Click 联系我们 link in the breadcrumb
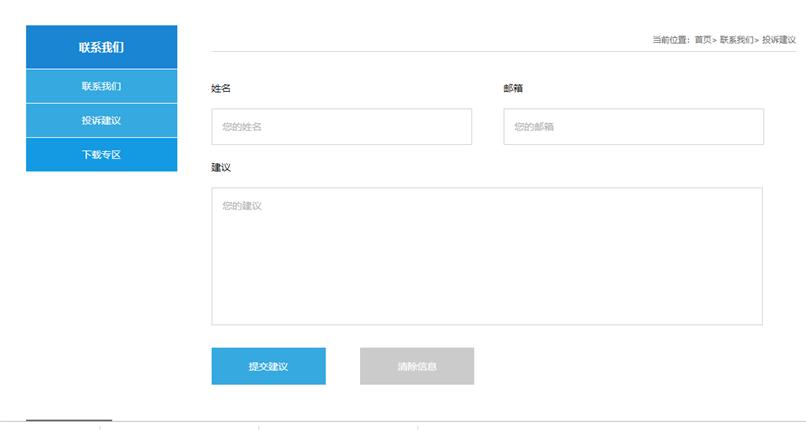Viewport: 806px width, 430px height. click(x=736, y=40)
